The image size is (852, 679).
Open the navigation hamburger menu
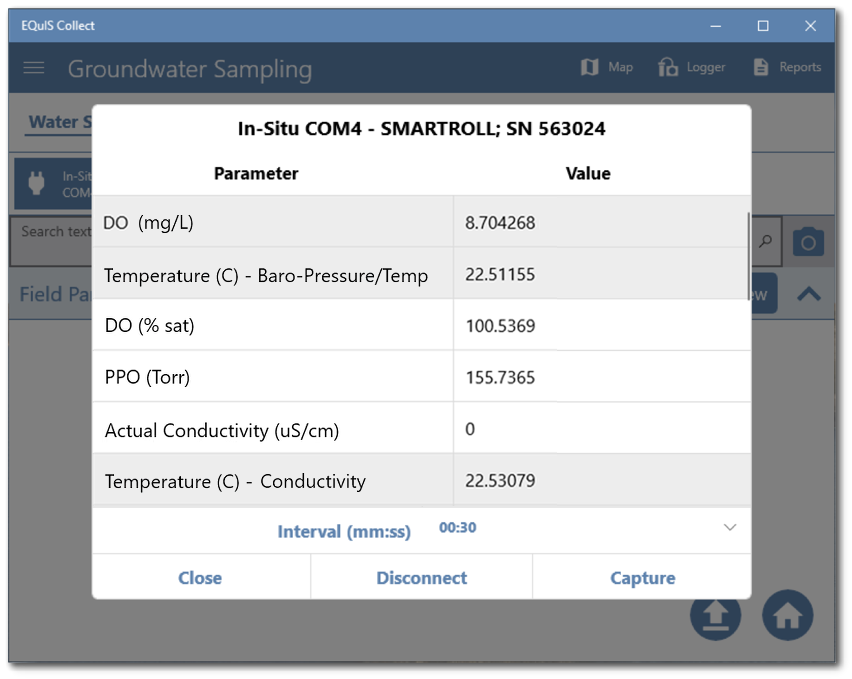coord(33,68)
